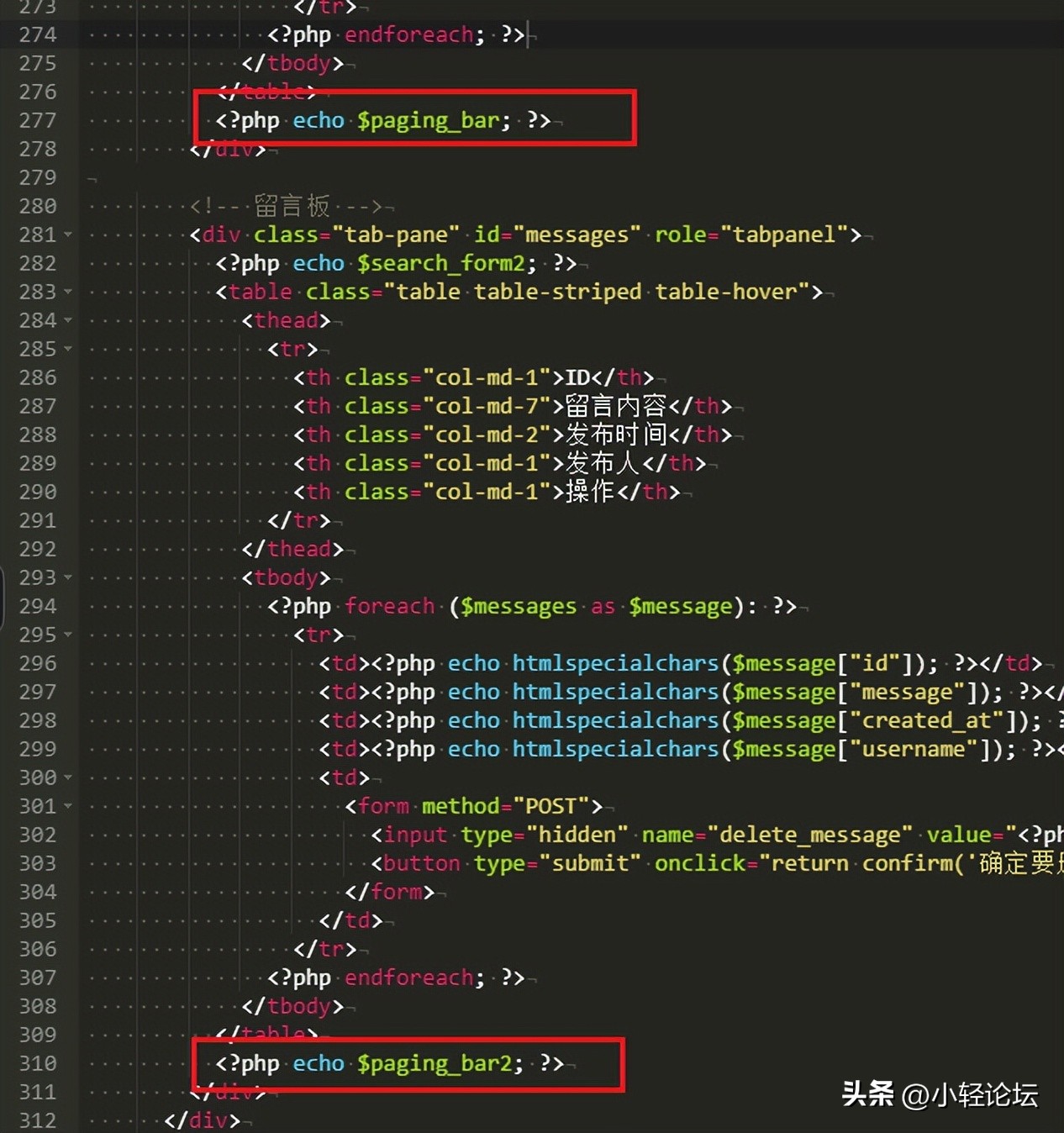Viewport: 1064px width, 1133px height.
Task: Click the closing </tbody> tag at line 308
Action: 292,1007
